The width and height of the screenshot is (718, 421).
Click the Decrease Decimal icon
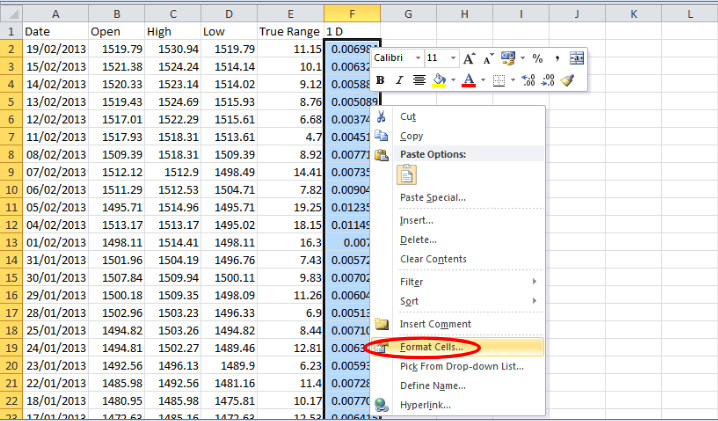point(547,80)
